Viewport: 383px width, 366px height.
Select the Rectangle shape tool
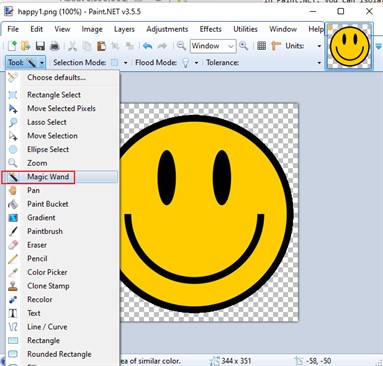pos(62,341)
